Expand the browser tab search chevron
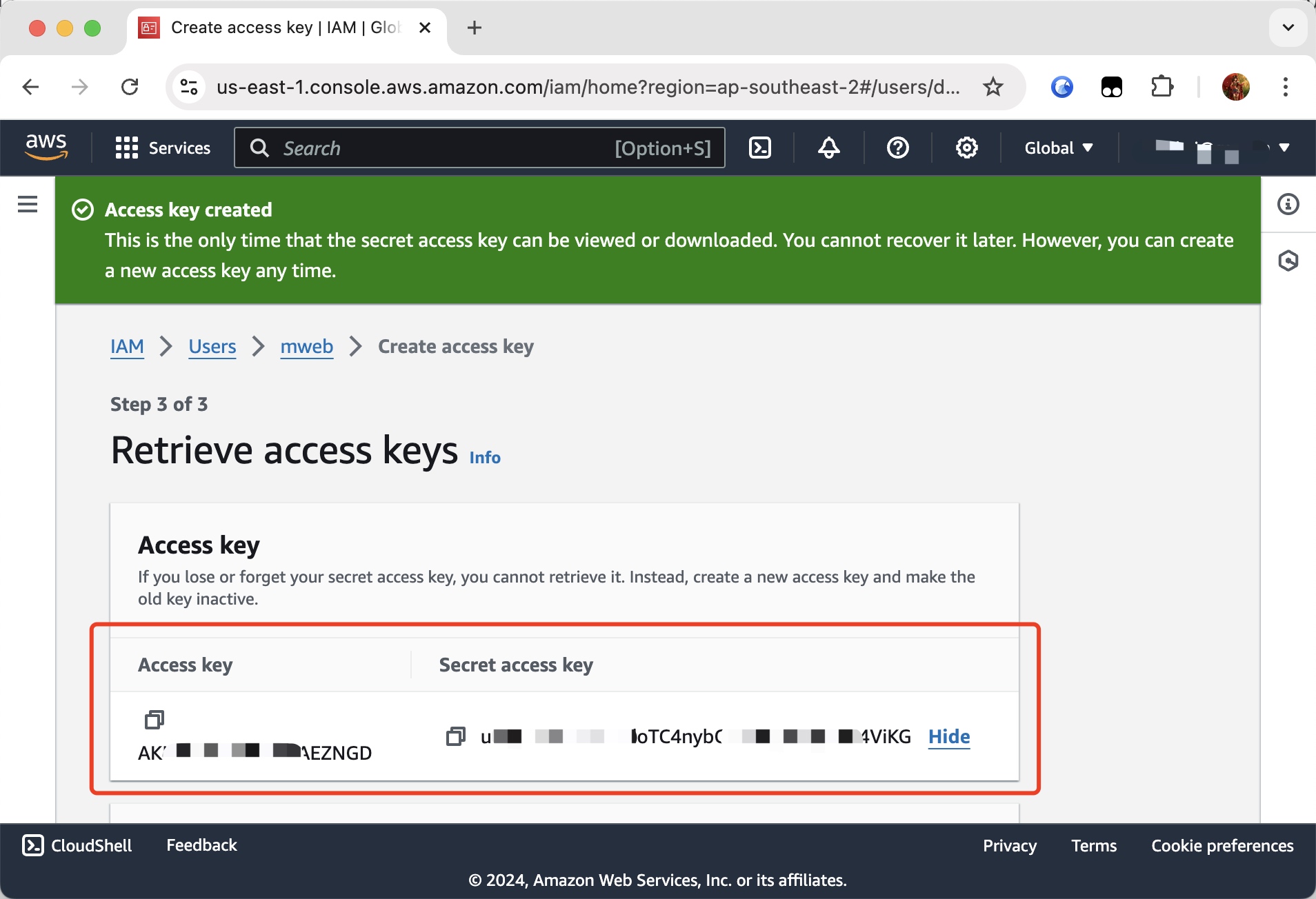 1288,28
